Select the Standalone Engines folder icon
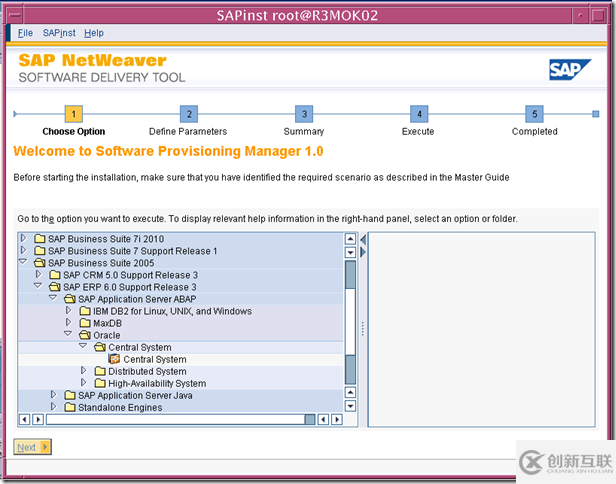The height and width of the screenshot is (484, 616). [70, 407]
